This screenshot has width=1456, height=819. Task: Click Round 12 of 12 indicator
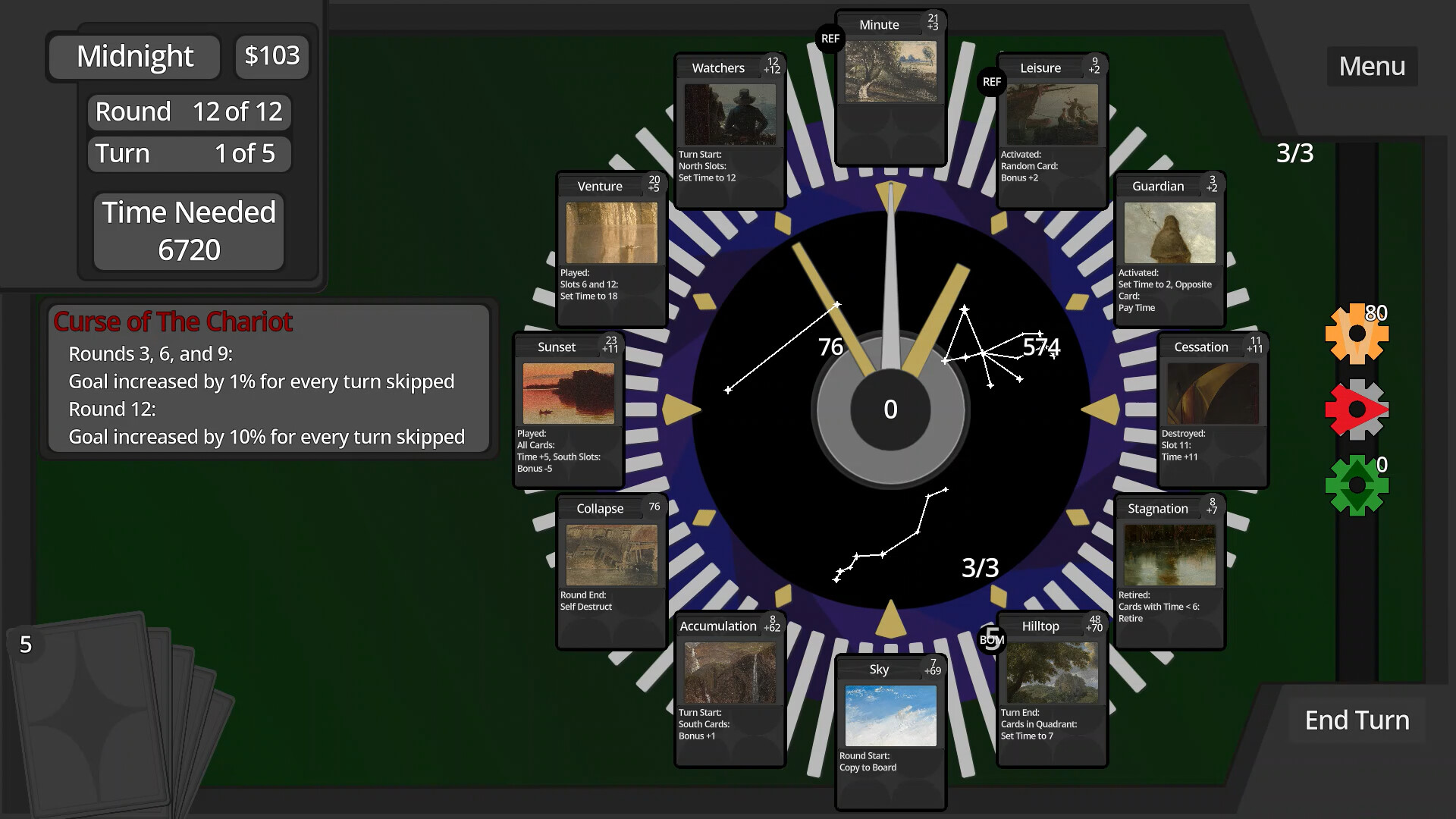[189, 112]
